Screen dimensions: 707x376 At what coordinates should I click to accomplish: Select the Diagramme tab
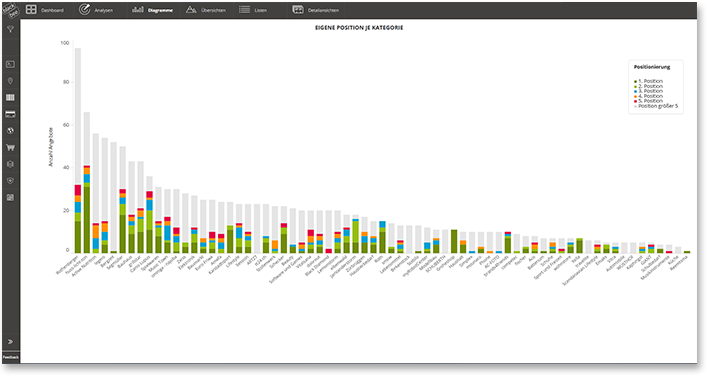click(x=152, y=10)
